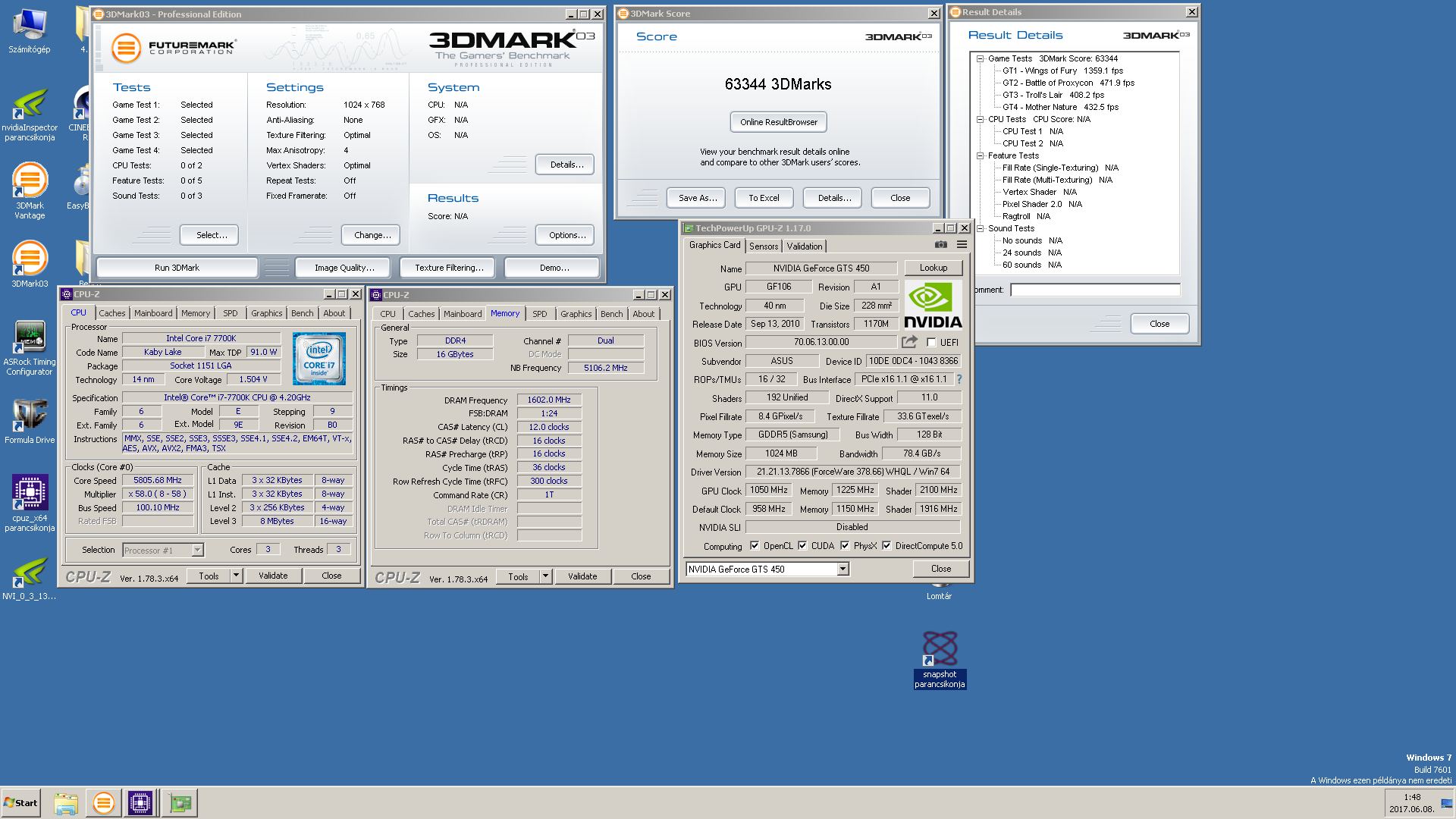This screenshot has height=819, width=1456.
Task: Click Online ResultBrowser button
Action: 779,122
